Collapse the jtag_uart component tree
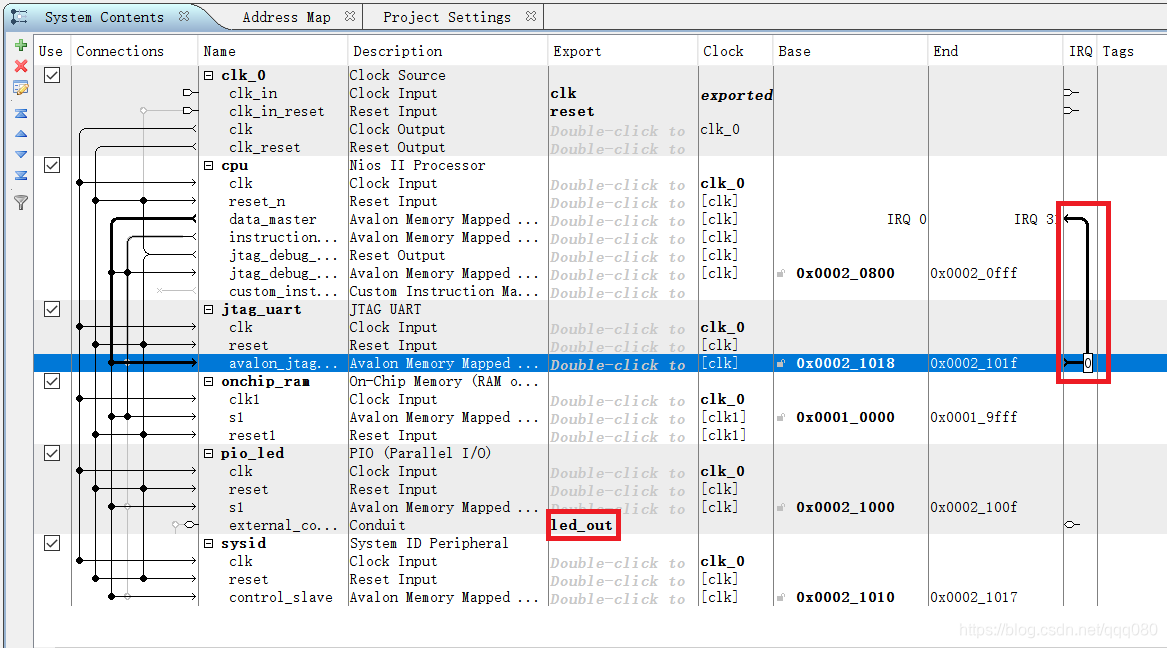 (209, 309)
